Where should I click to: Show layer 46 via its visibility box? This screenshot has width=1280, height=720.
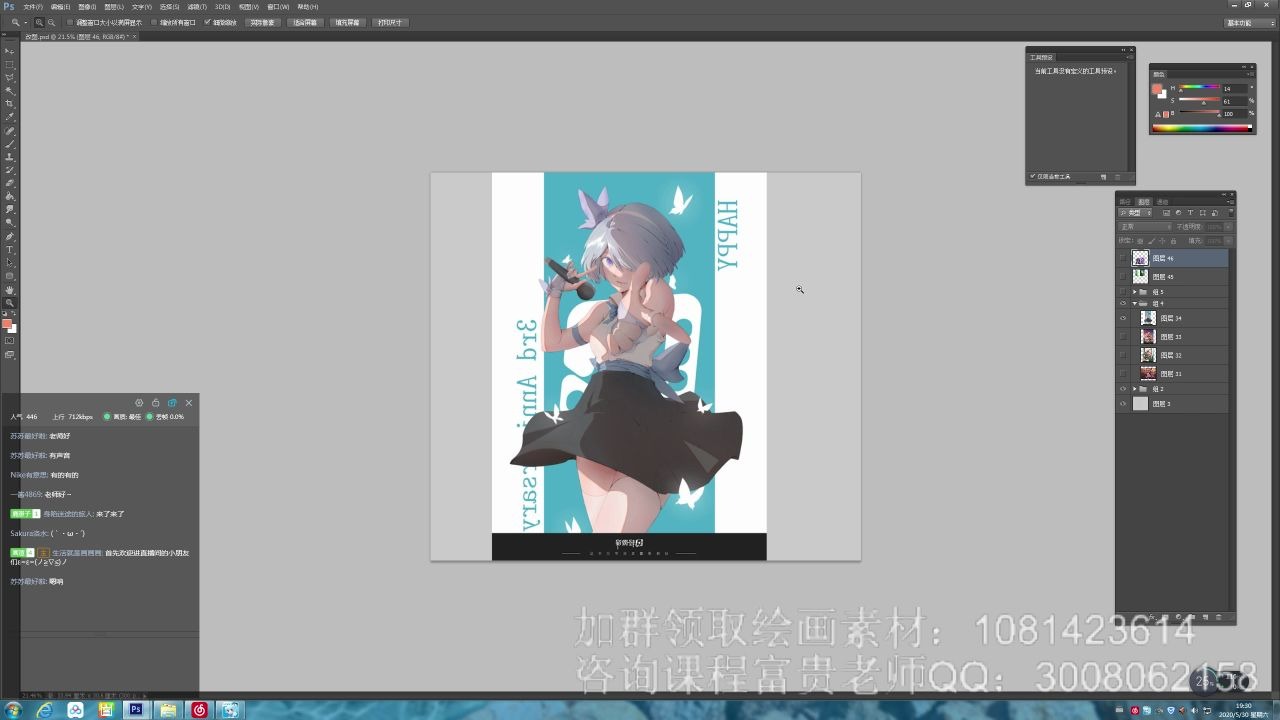(1123, 258)
